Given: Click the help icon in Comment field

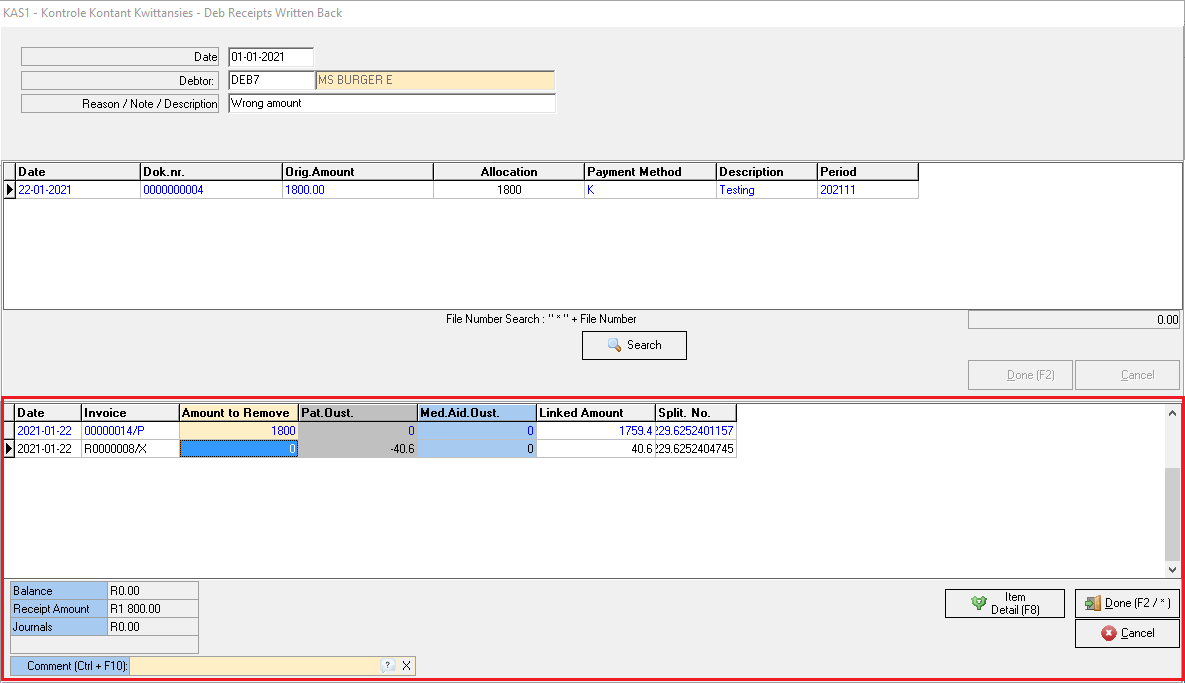Looking at the screenshot, I should click(388, 666).
